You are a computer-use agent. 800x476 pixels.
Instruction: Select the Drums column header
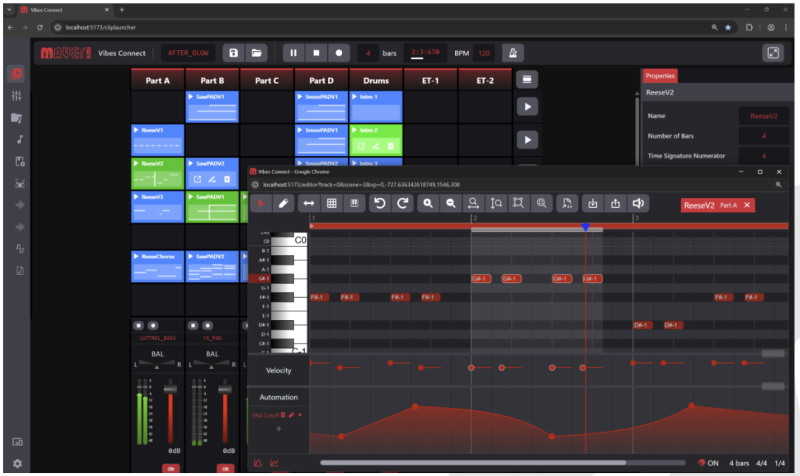(x=375, y=80)
